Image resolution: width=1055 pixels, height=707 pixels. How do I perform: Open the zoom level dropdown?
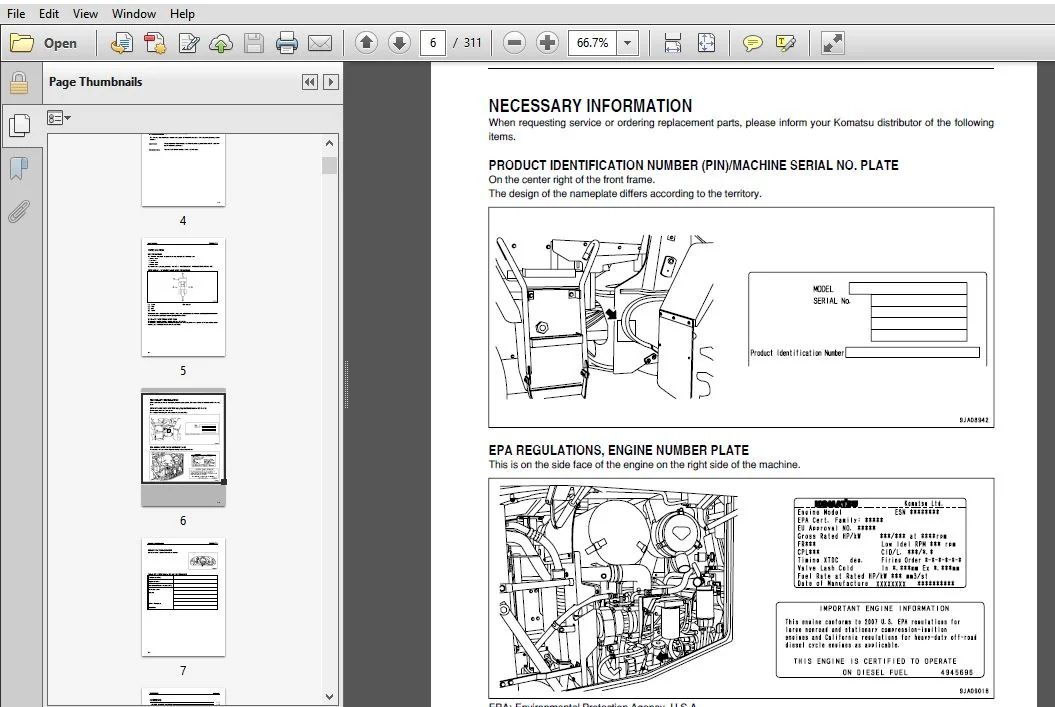[628, 42]
